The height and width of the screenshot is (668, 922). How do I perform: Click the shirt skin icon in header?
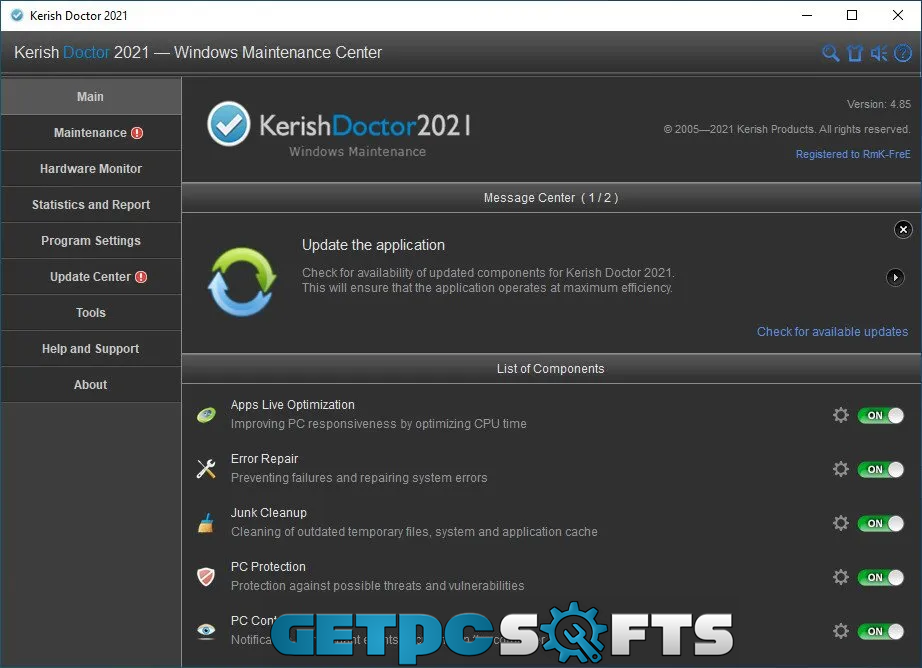coord(854,53)
